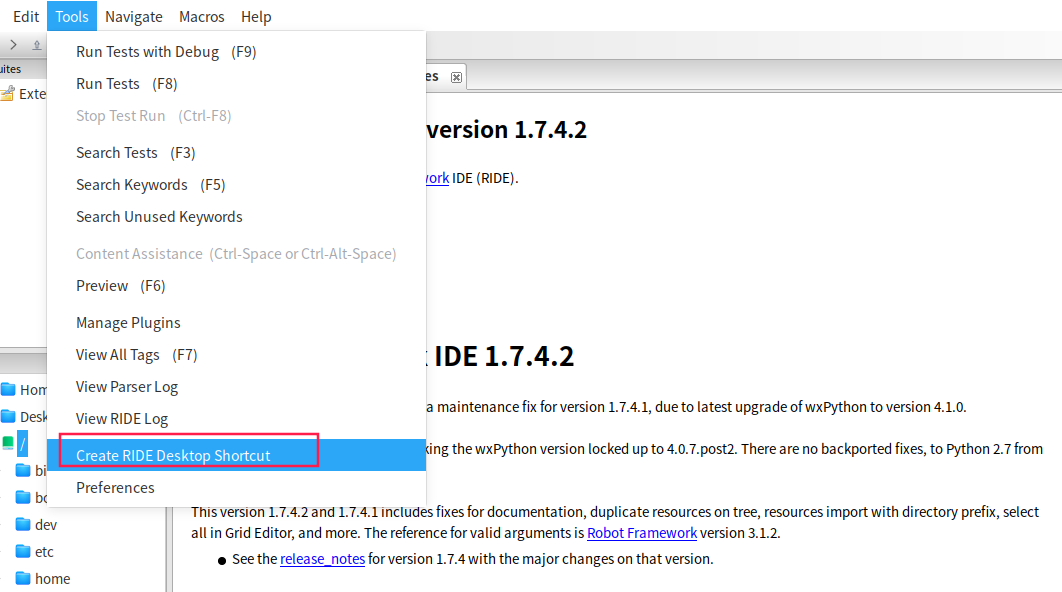Screen dimensions: 1062x592
Task: Select Search Keywords (F5)
Action: pyautogui.click(x=236, y=185)
